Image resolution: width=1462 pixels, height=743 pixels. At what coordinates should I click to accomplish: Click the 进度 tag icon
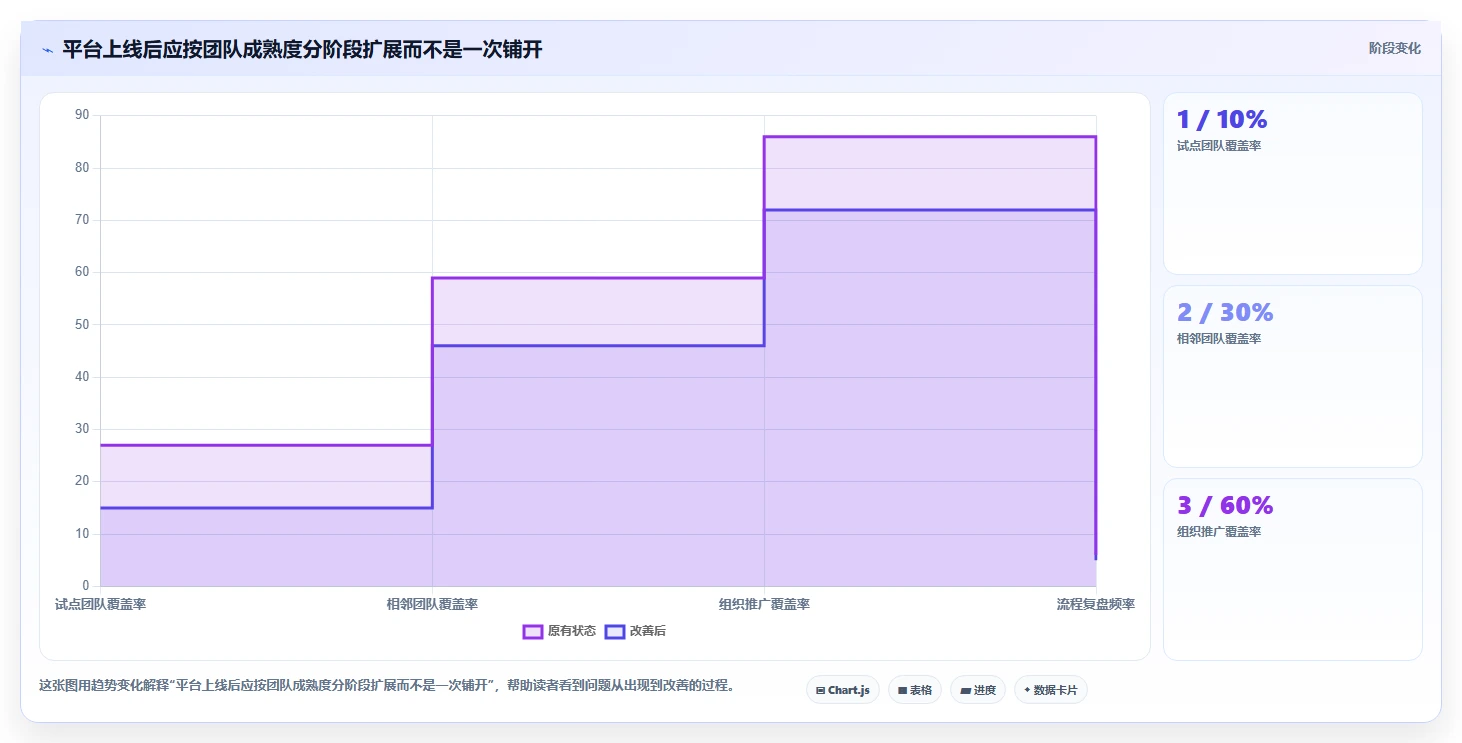(965, 690)
